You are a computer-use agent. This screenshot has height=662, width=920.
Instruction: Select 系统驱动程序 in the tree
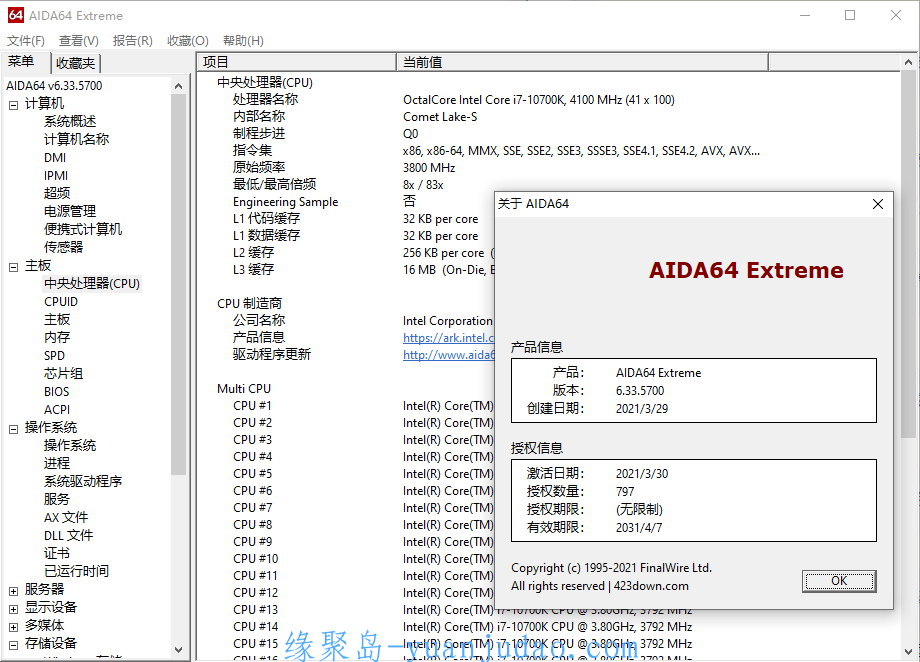coord(83,481)
